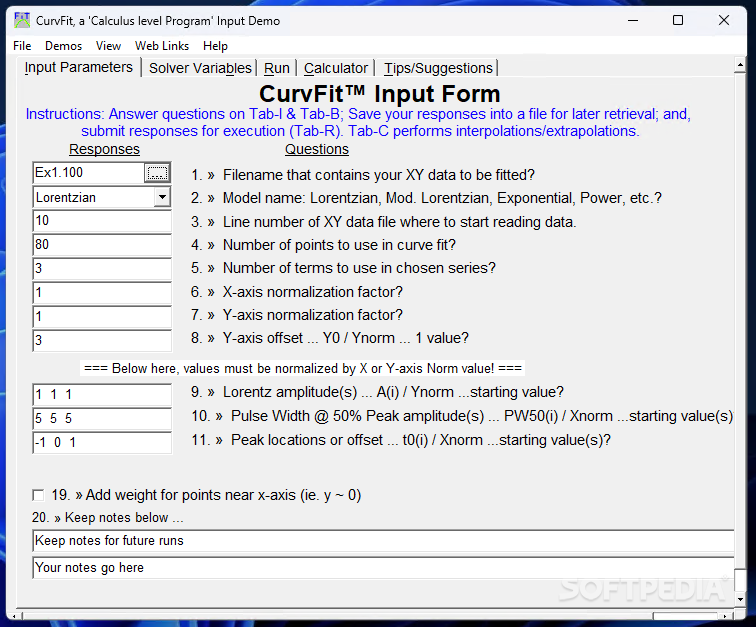Click question 1 filename text

coord(379,175)
